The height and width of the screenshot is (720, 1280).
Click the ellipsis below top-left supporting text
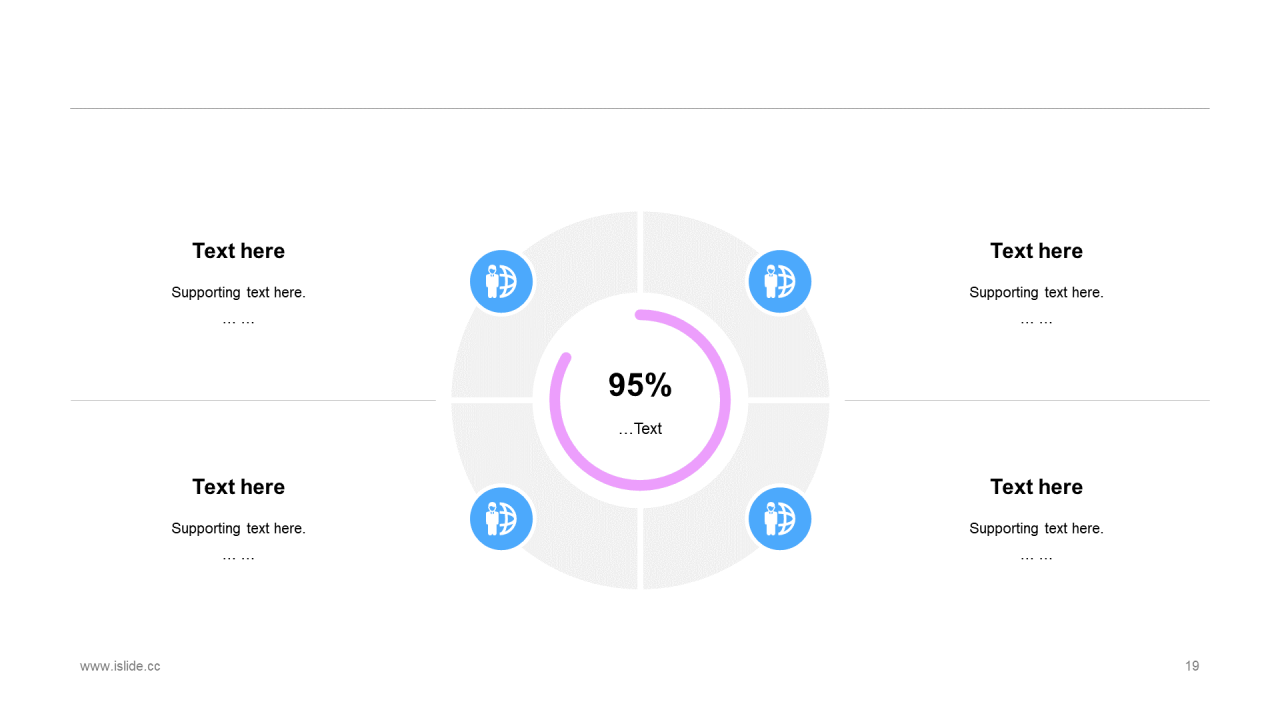[x=238, y=321]
